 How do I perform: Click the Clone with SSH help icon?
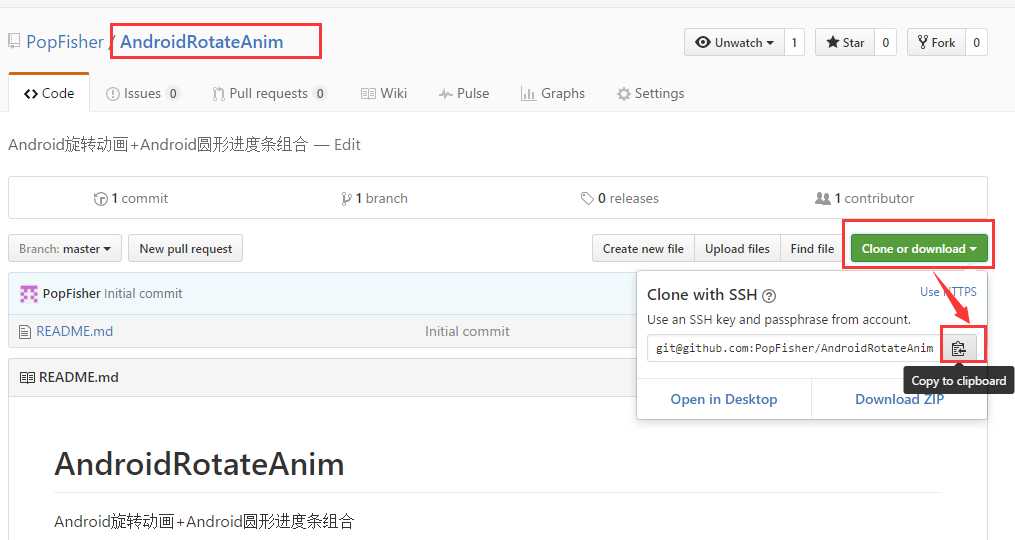[768, 296]
